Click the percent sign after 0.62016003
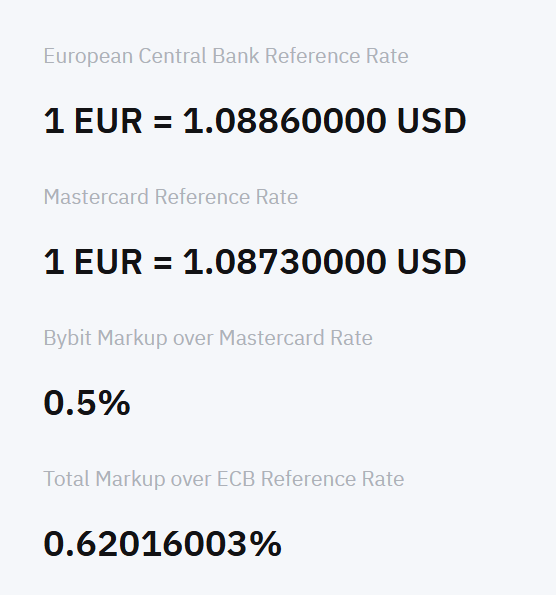 (266, 544)
